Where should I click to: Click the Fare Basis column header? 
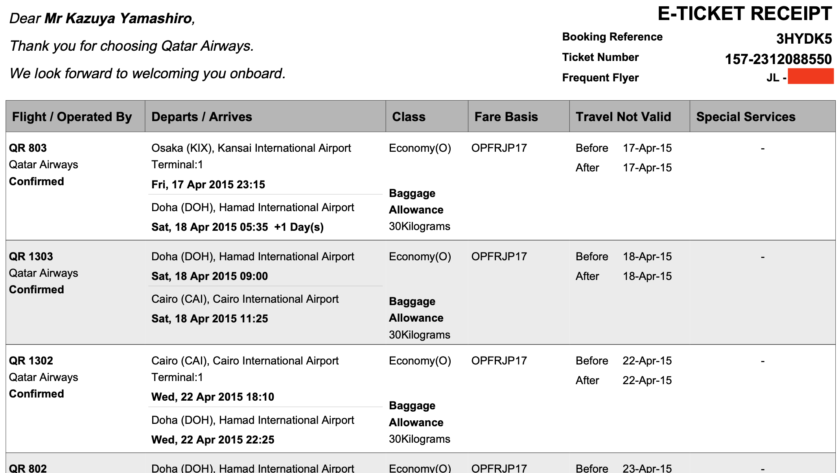pos(505,117)
